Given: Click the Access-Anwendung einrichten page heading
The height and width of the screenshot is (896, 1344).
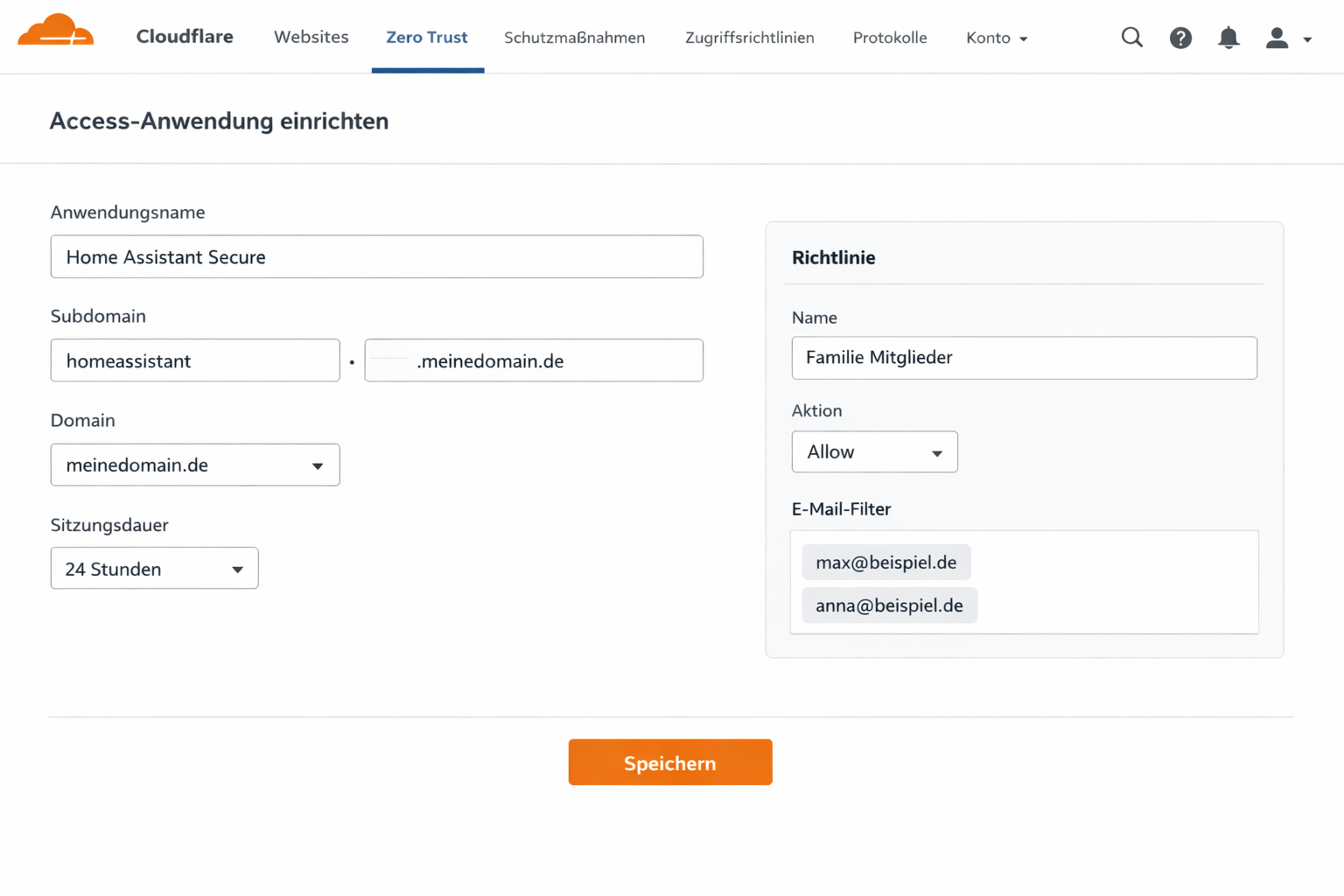Looking at the screenshot, I should 219,121.
